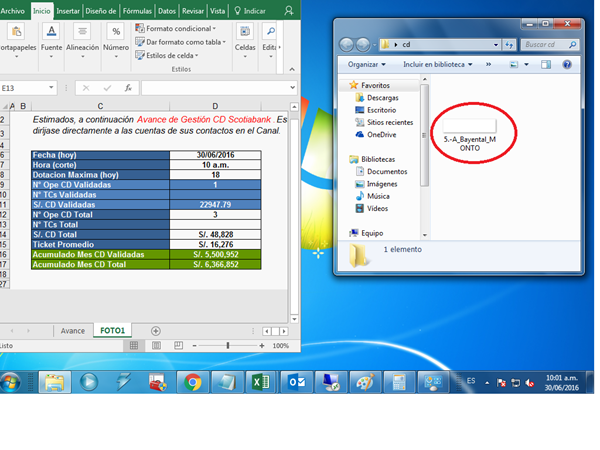The image size is (600, 450).
Task: Switch to the Vista ribbon tab
Action: 217,11
